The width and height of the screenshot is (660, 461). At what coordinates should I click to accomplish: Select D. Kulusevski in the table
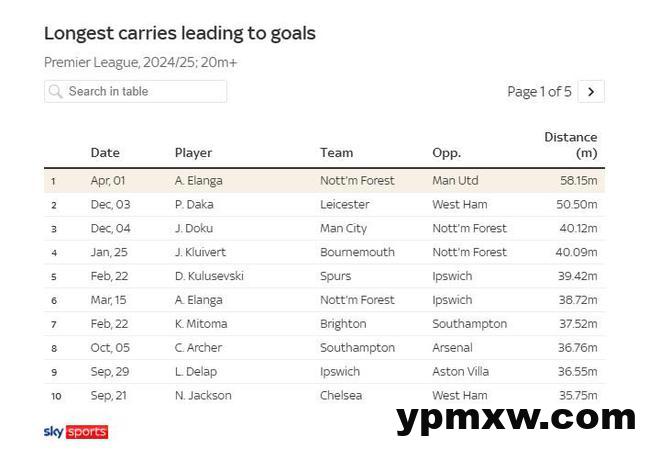(x=209, y=276)
